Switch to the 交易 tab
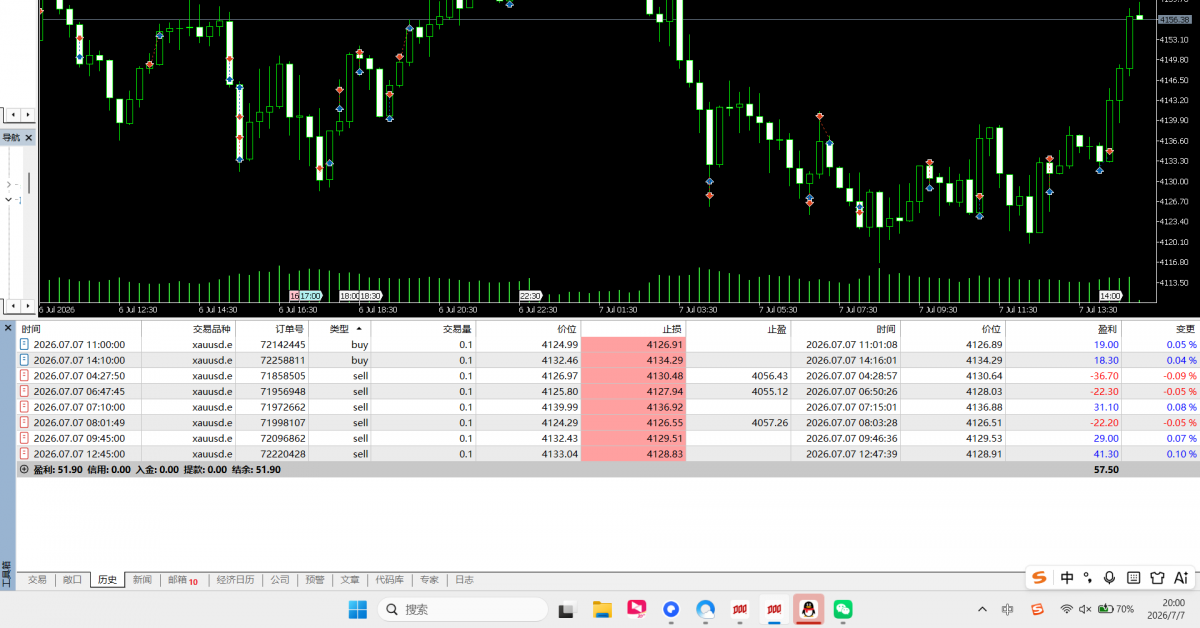The width and height of the screenshot is (1200, 628). point(37,580)
